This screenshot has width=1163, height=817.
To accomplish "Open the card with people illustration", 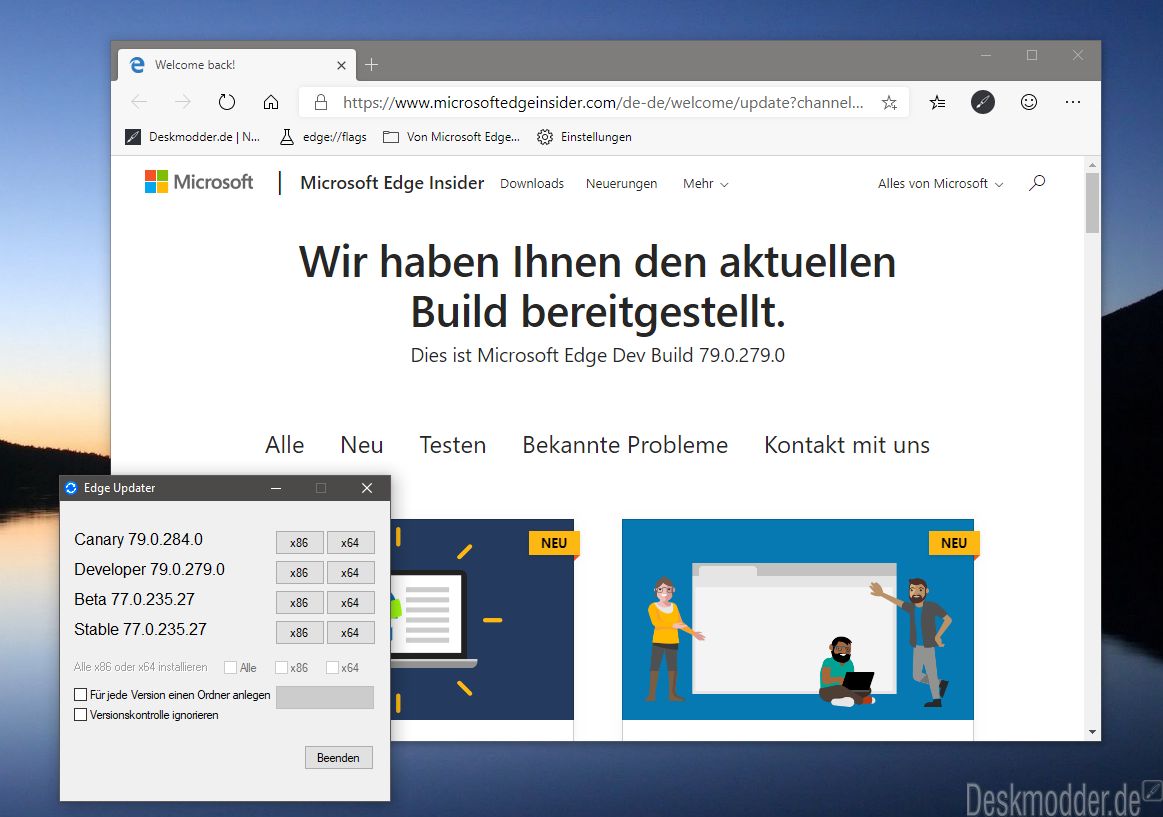I will (797, 619).
